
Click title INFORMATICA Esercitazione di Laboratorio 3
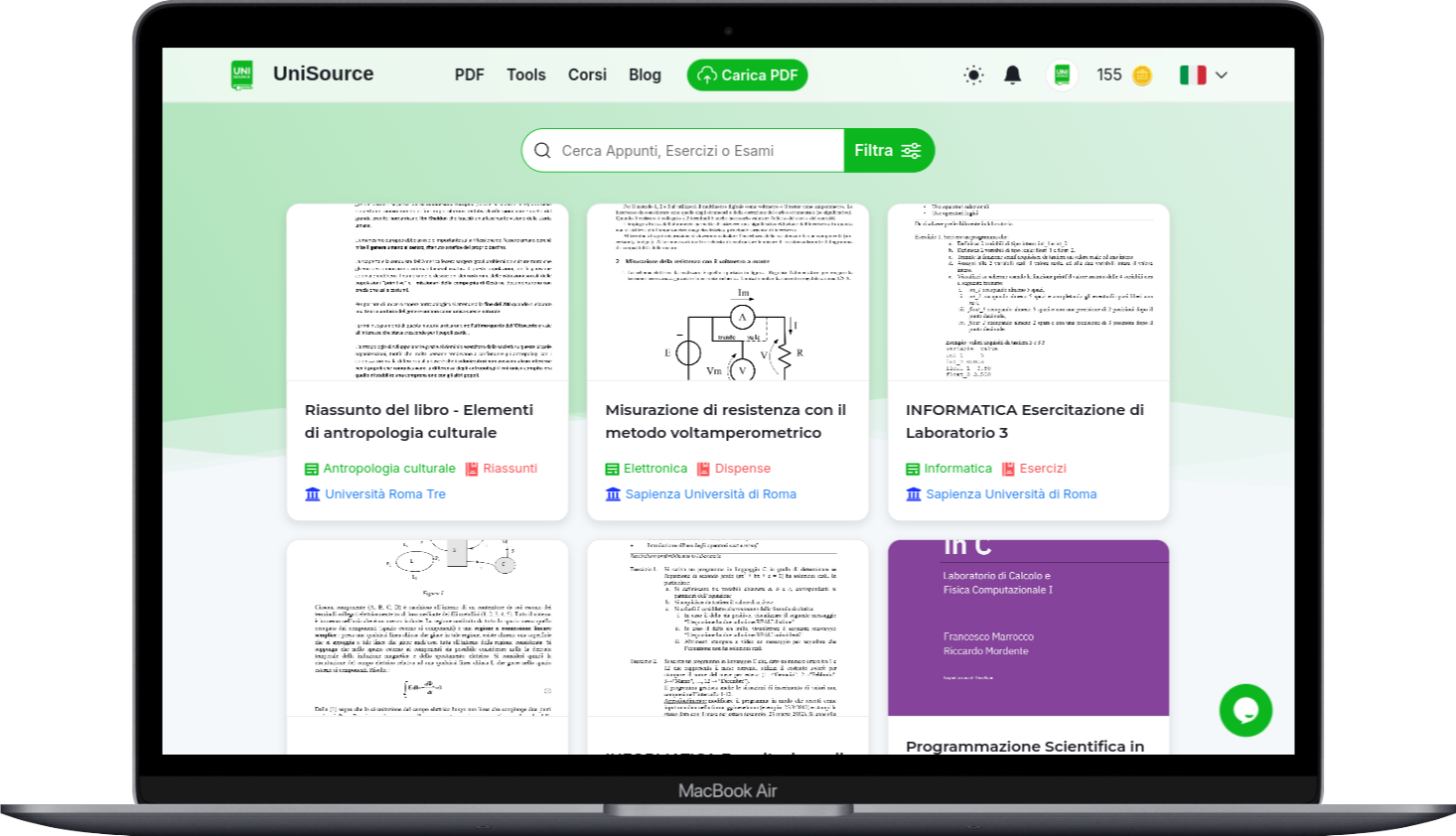1025,421
